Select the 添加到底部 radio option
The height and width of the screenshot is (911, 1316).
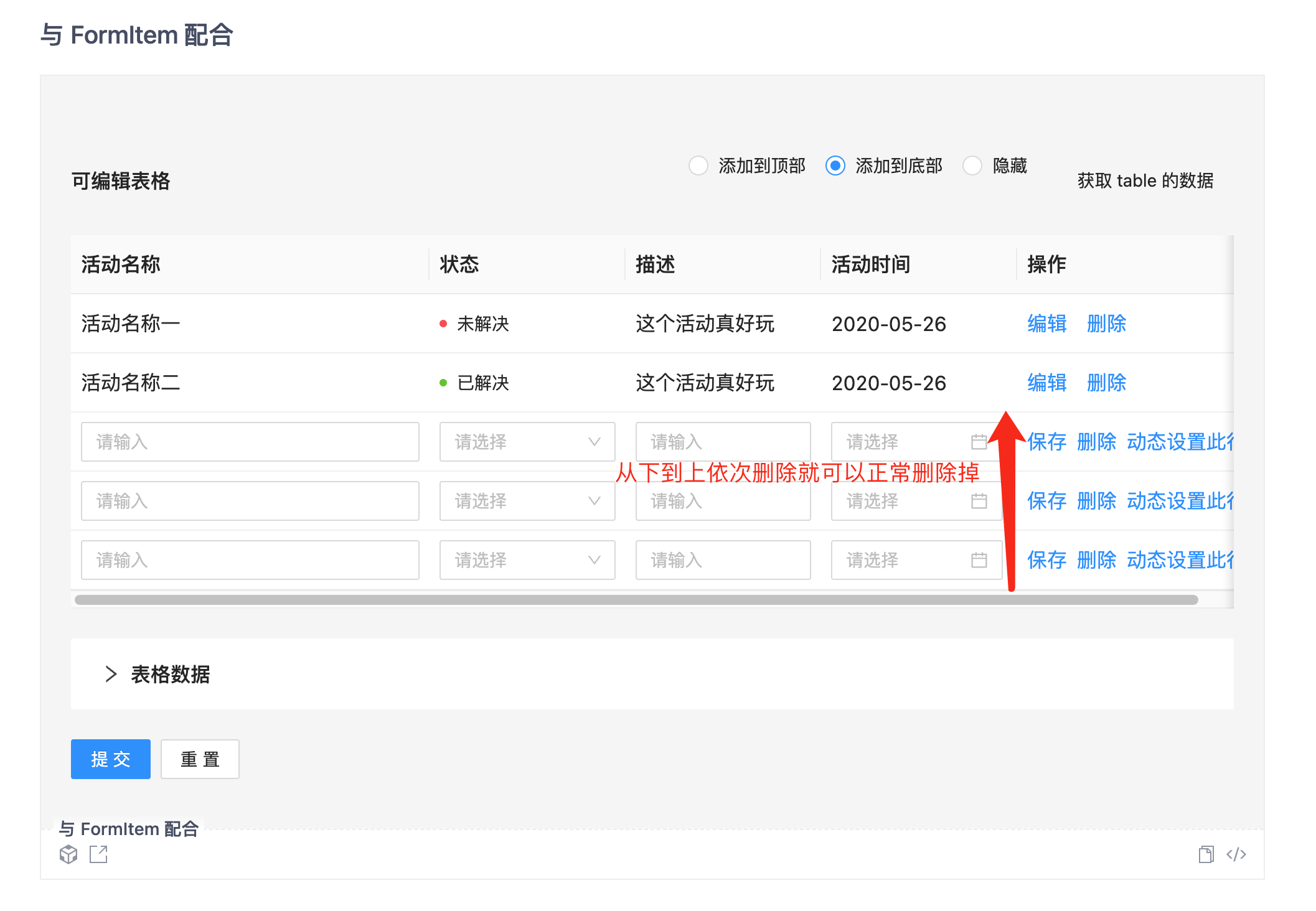click(x=835, y=166)
